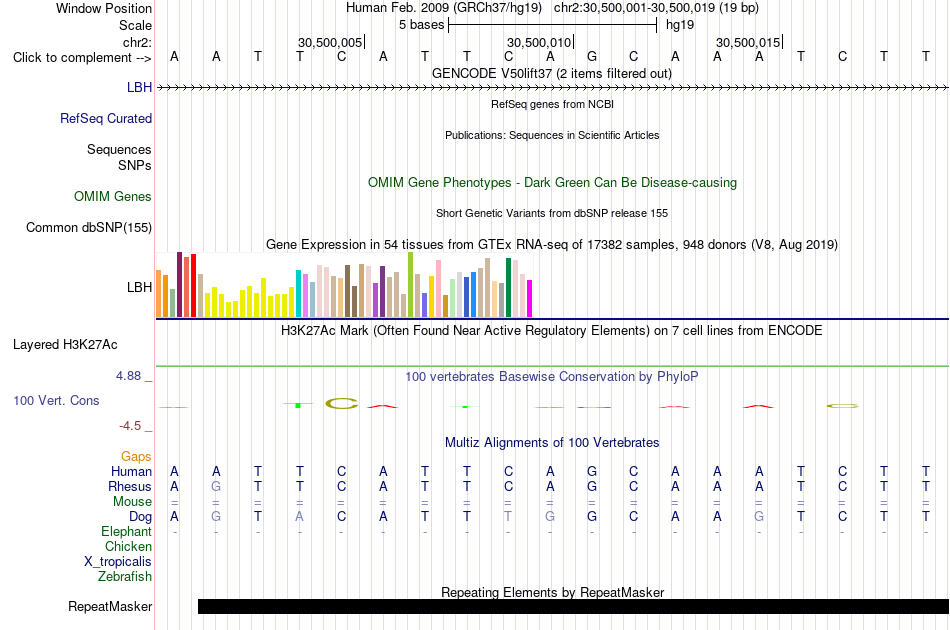Click the tall yellow-green bar in the GTEx chart

click(411, 285)
